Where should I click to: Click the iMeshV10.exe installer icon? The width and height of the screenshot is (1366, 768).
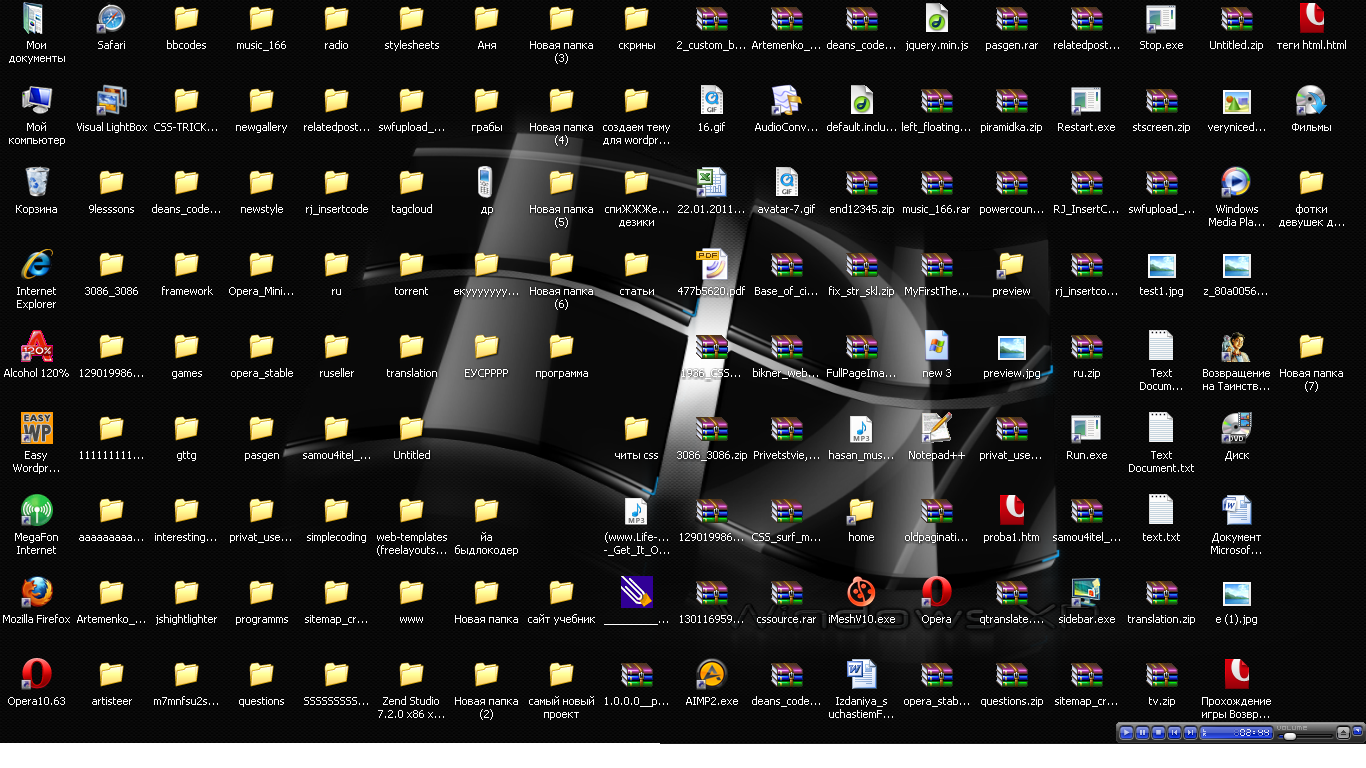pos(861,593)
